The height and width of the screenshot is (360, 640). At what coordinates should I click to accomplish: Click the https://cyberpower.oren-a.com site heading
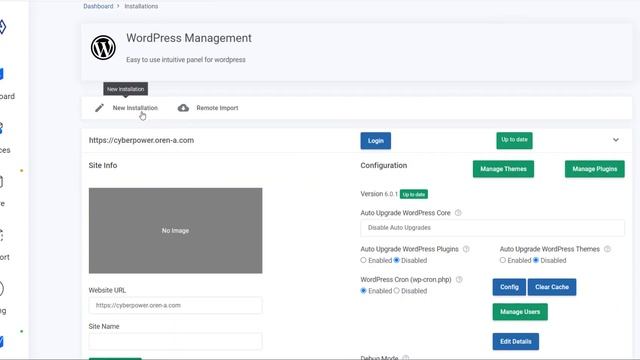click(141, 140)
